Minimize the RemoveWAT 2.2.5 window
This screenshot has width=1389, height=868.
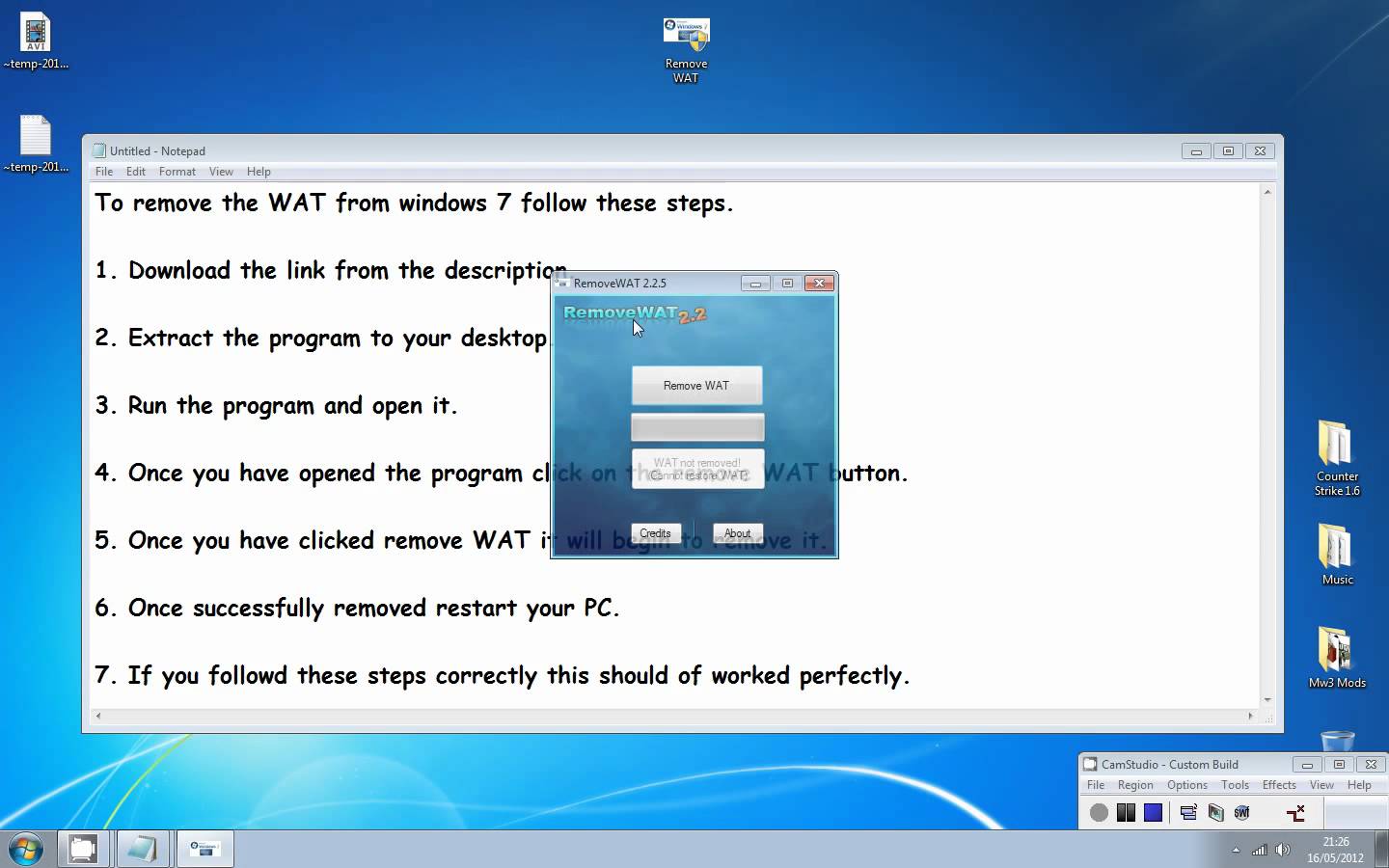tap(755, 283)
